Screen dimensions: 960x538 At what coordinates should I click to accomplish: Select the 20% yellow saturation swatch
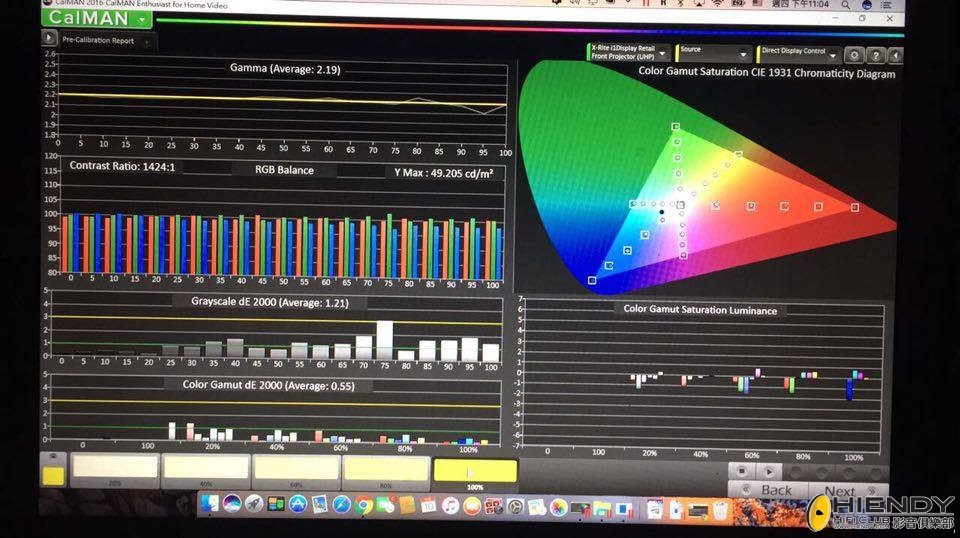[116, 468]
